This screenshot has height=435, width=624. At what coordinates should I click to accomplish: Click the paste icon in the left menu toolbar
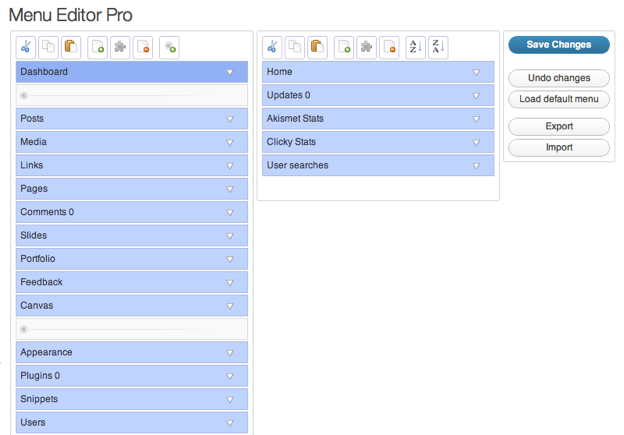pyautogui.click(x=71, y=47)
